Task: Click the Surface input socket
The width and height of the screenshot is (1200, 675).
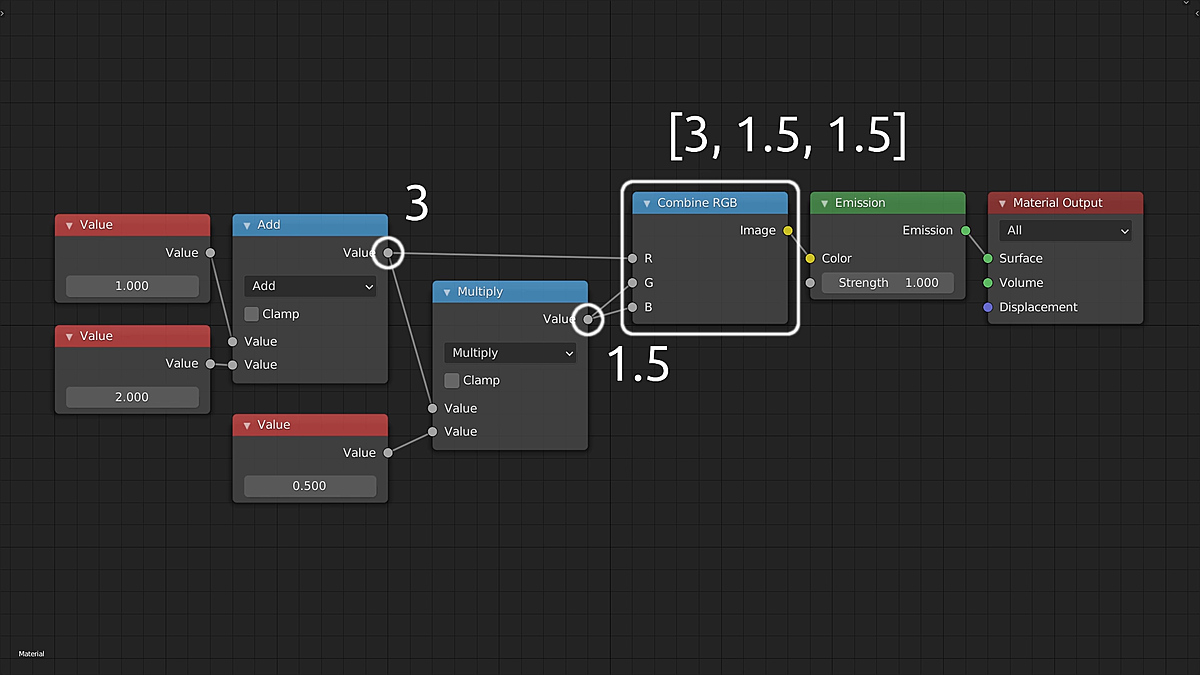Action: click(x=988, y=258)
